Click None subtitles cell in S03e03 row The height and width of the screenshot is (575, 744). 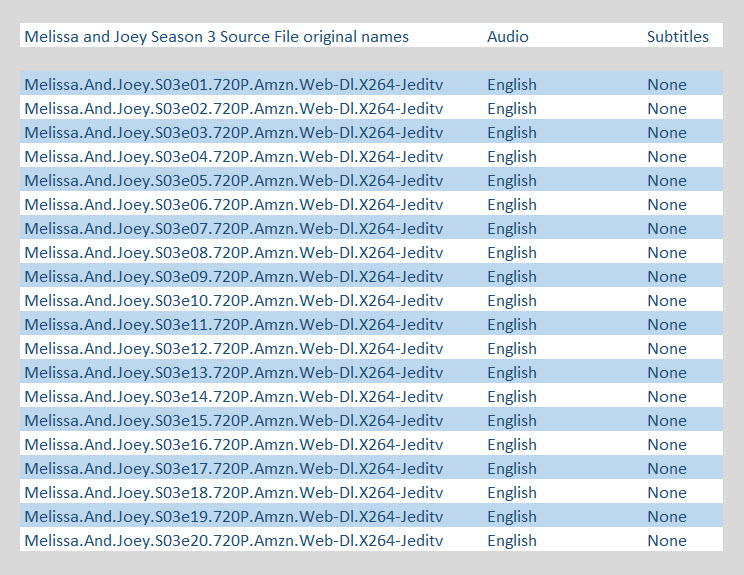click(x=667, y=133)
